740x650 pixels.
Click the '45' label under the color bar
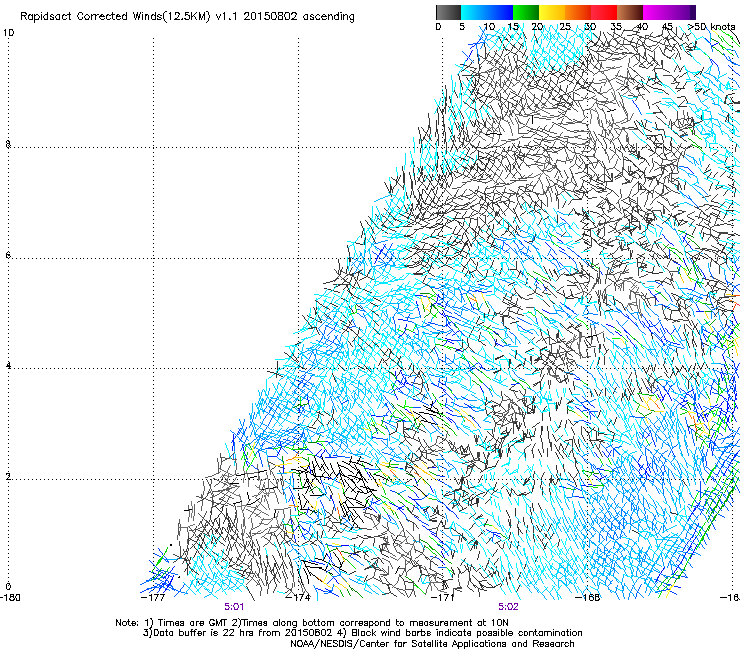(x=667, y=27)
